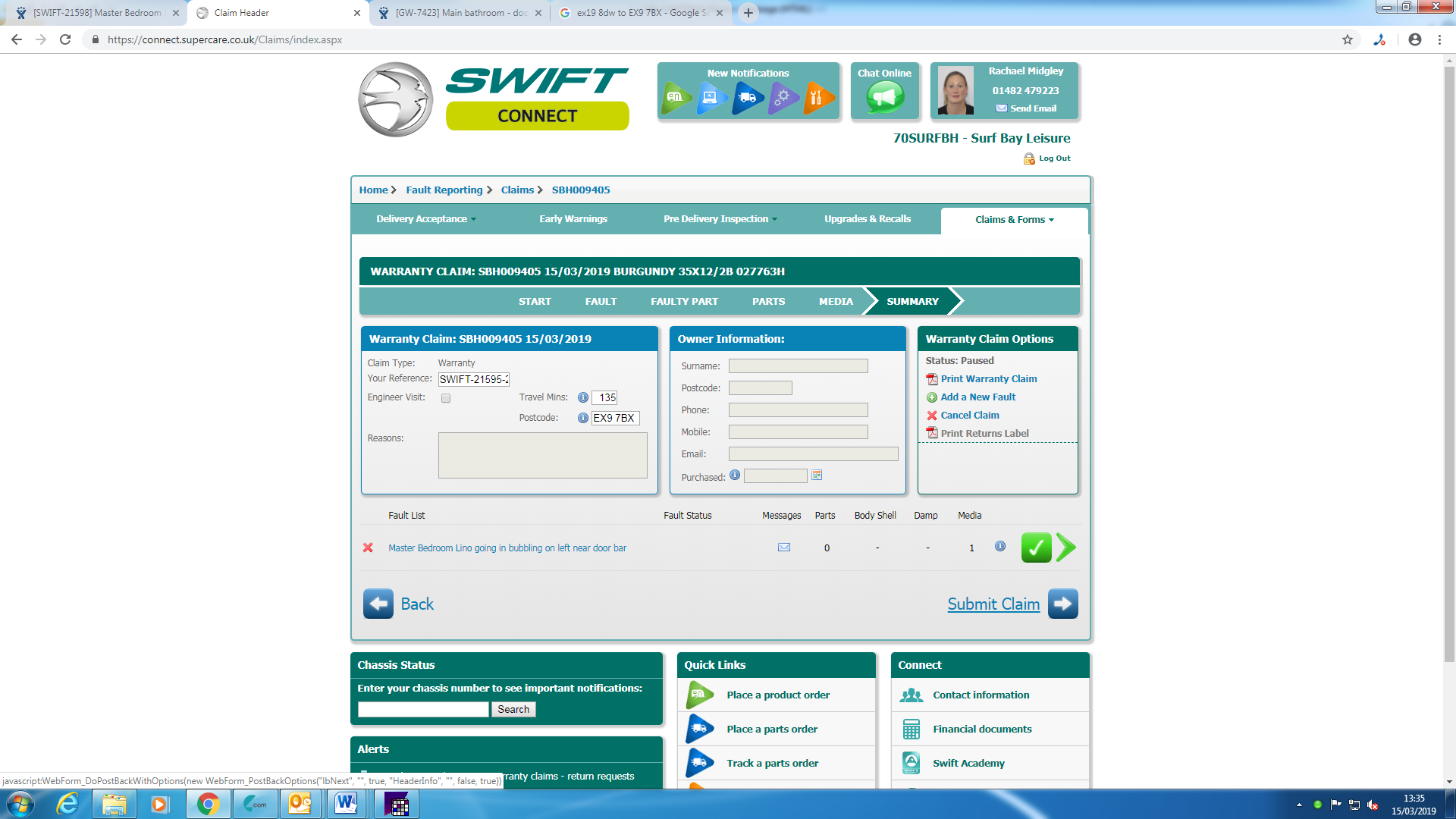Screen dimensions: 1456x819
Task: Click the green arrow next to fault tick
Action: (x=1065, y=548)
